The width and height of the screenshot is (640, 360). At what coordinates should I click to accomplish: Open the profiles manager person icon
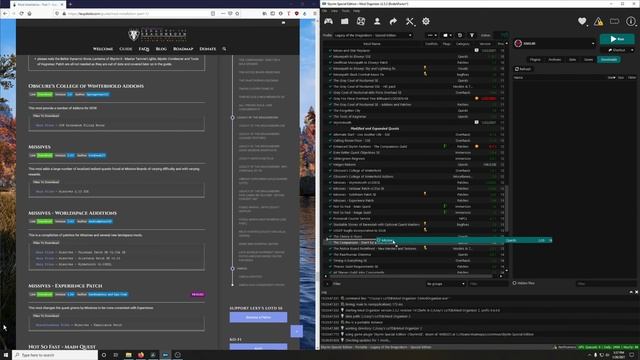tap(377, 21)
